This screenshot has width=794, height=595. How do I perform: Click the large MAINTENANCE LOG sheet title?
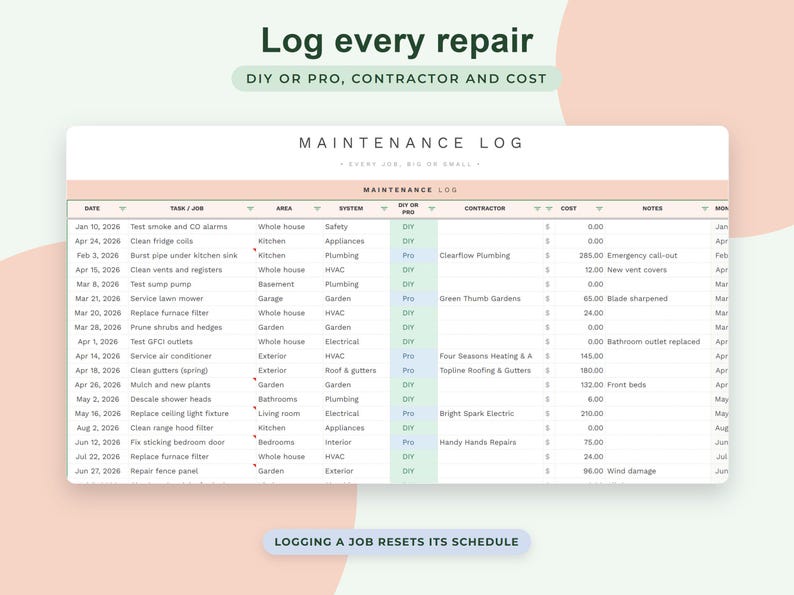pyautogui.click(x=411, y=143)
